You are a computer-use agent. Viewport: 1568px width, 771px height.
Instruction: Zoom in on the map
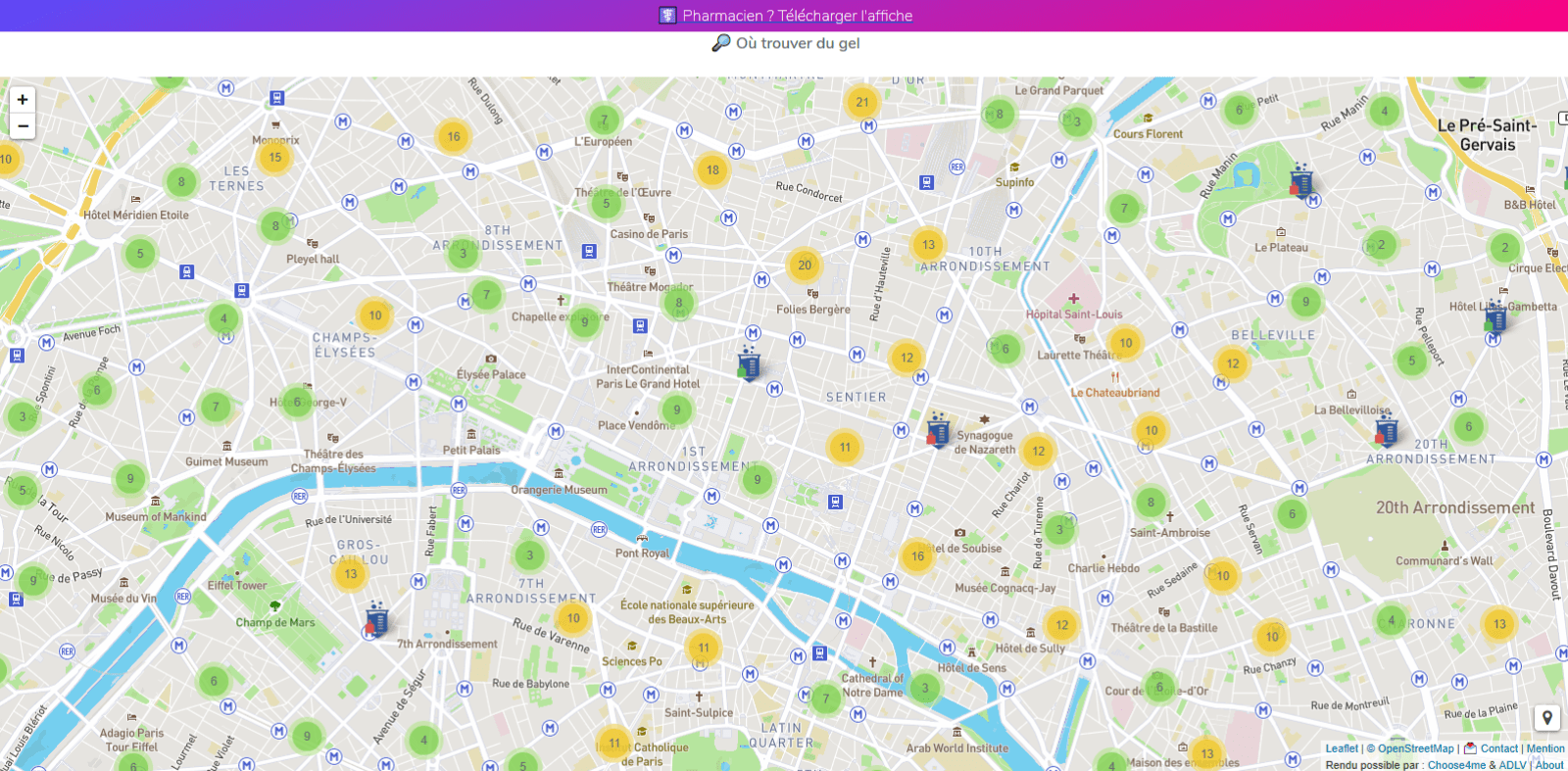pyautogui.click(x=23, y=100)
